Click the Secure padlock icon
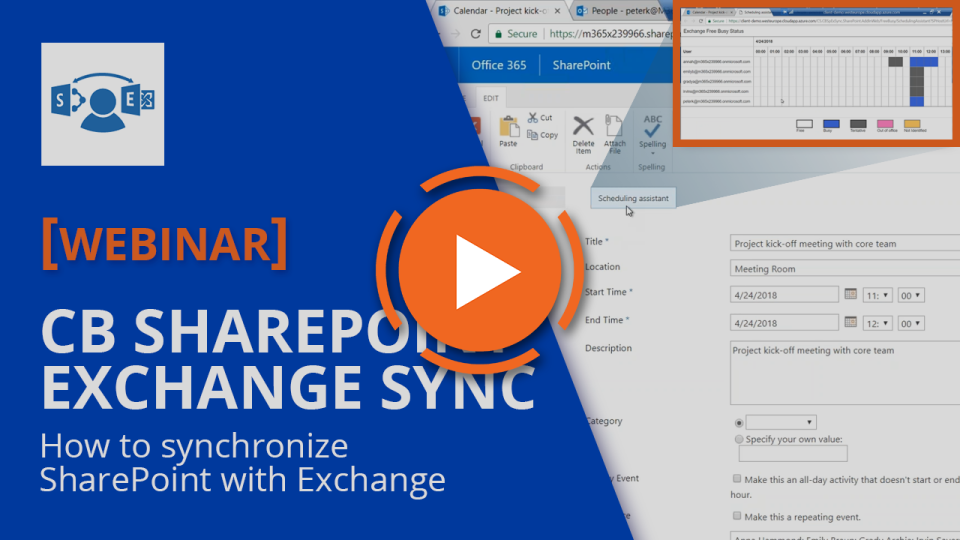960x540 pixels. pos(498,34)
